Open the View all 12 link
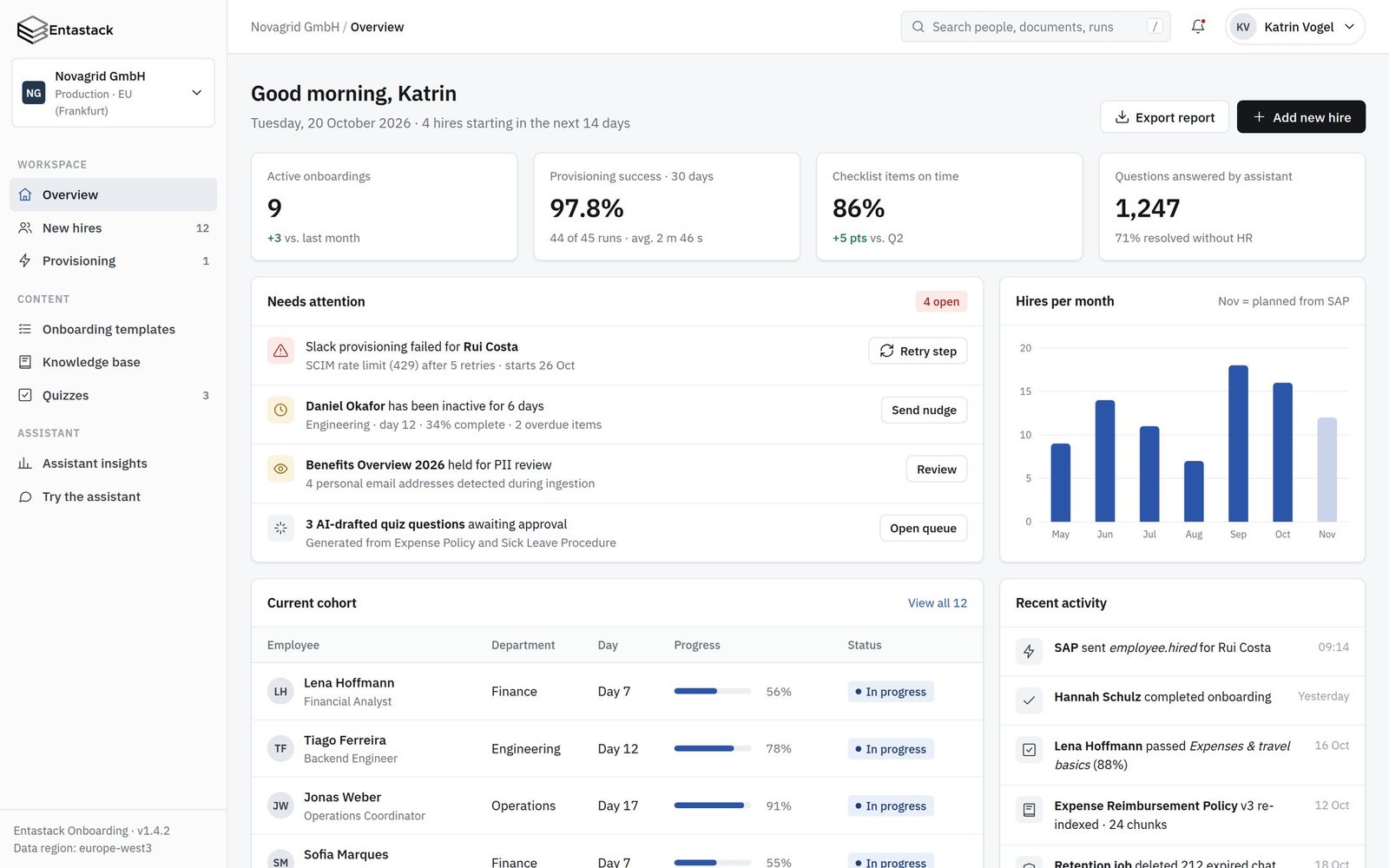 (x=937, y=603)
